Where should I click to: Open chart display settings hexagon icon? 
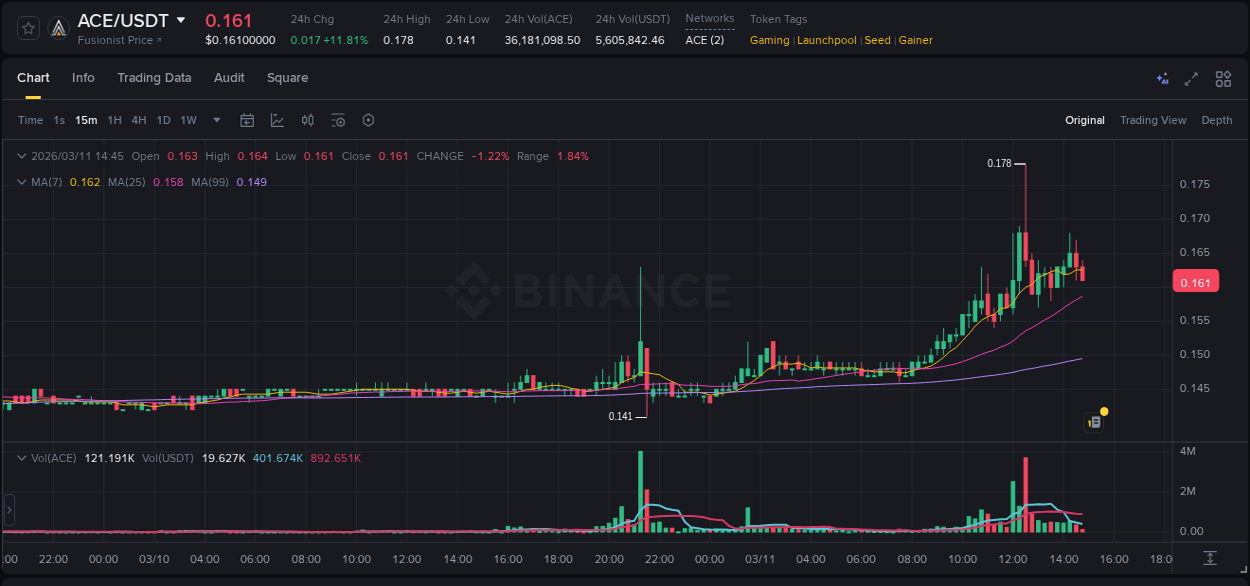[368, 120]
